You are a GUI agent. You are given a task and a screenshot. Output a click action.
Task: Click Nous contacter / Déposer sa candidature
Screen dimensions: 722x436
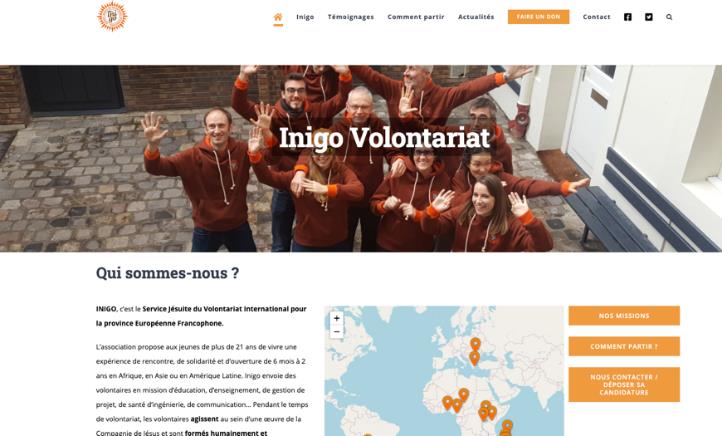coord(624,384)
